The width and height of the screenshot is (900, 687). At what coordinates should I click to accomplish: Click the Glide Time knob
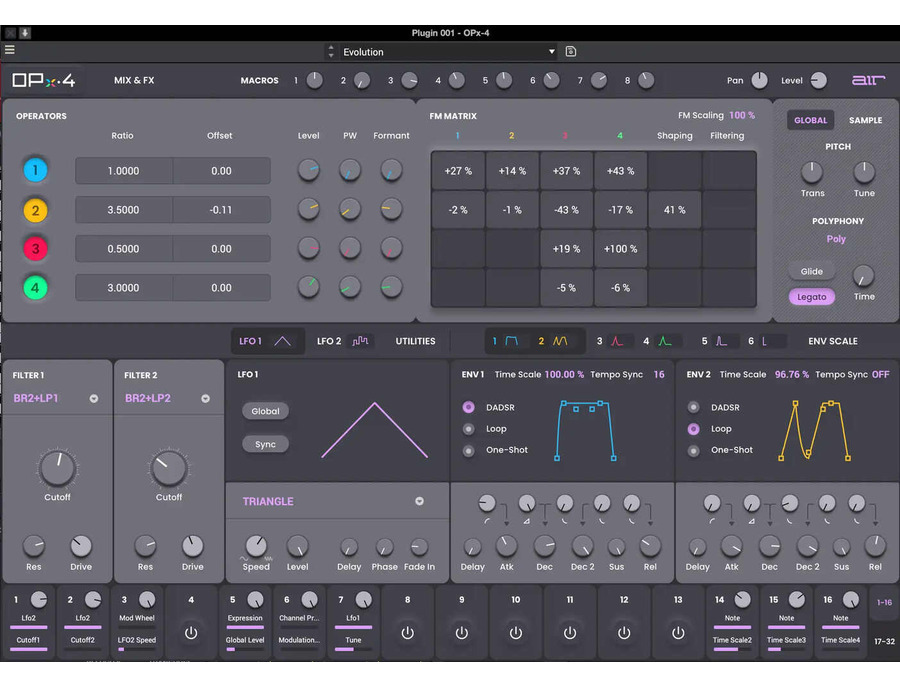[864, 276]
